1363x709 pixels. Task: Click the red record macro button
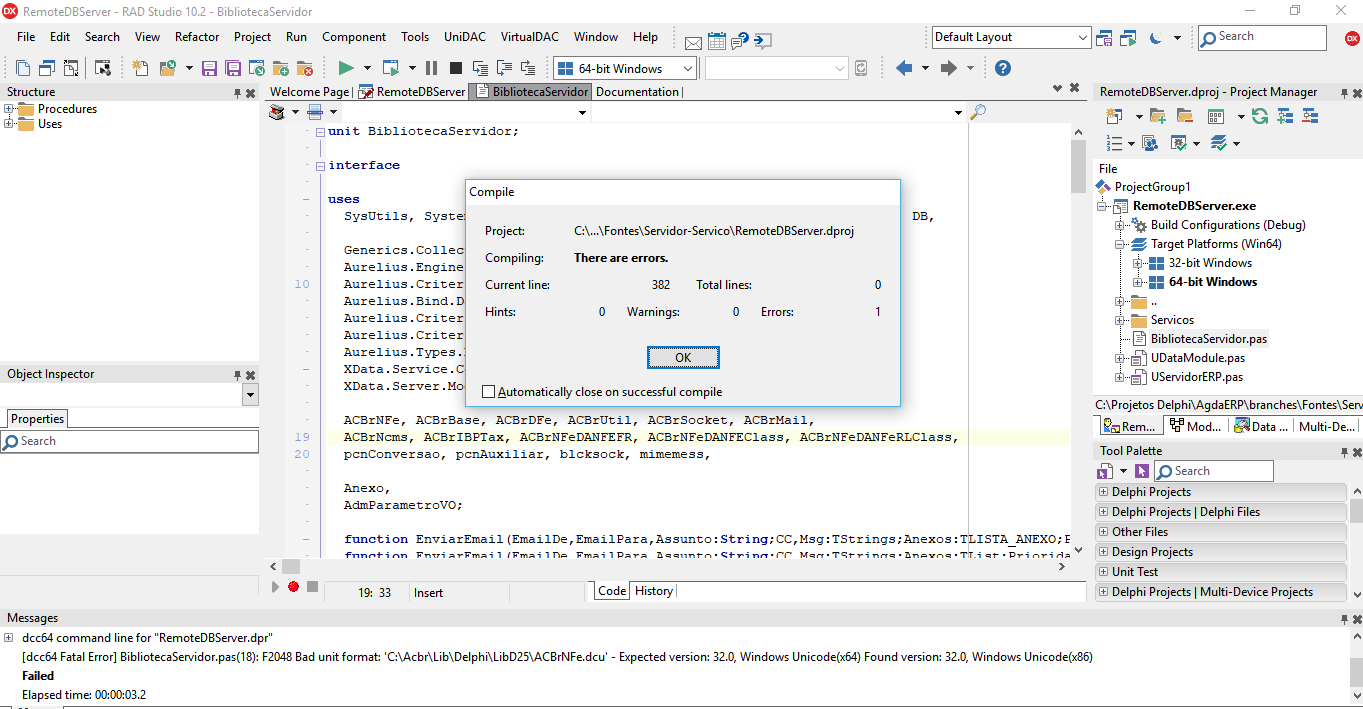pos(293,587)
